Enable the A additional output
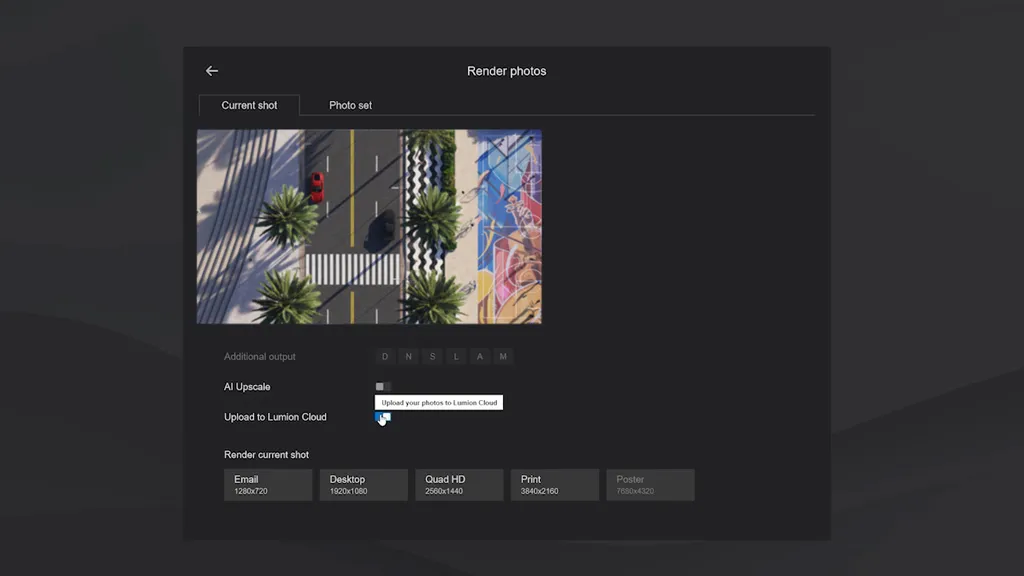1024x576 pixels. point(480,357)
